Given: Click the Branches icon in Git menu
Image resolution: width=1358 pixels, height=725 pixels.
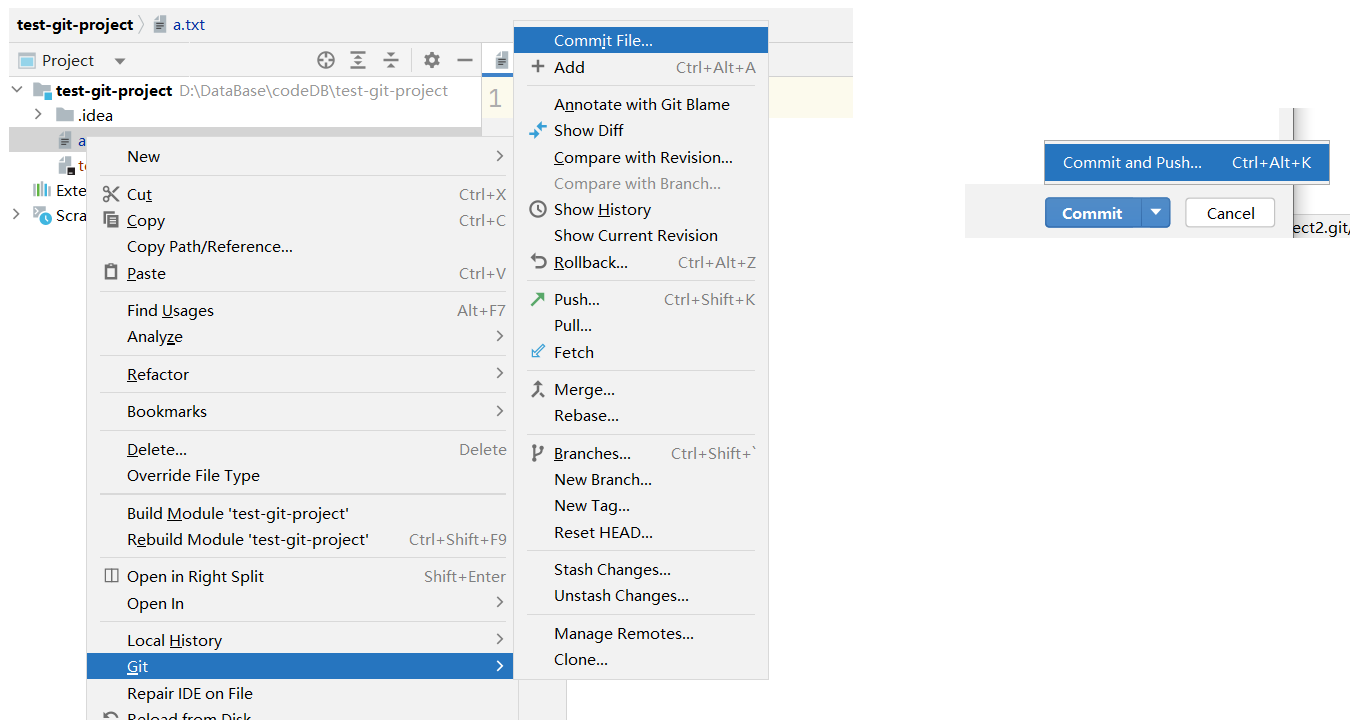Looking at the screenshot, I should [538, 453].
